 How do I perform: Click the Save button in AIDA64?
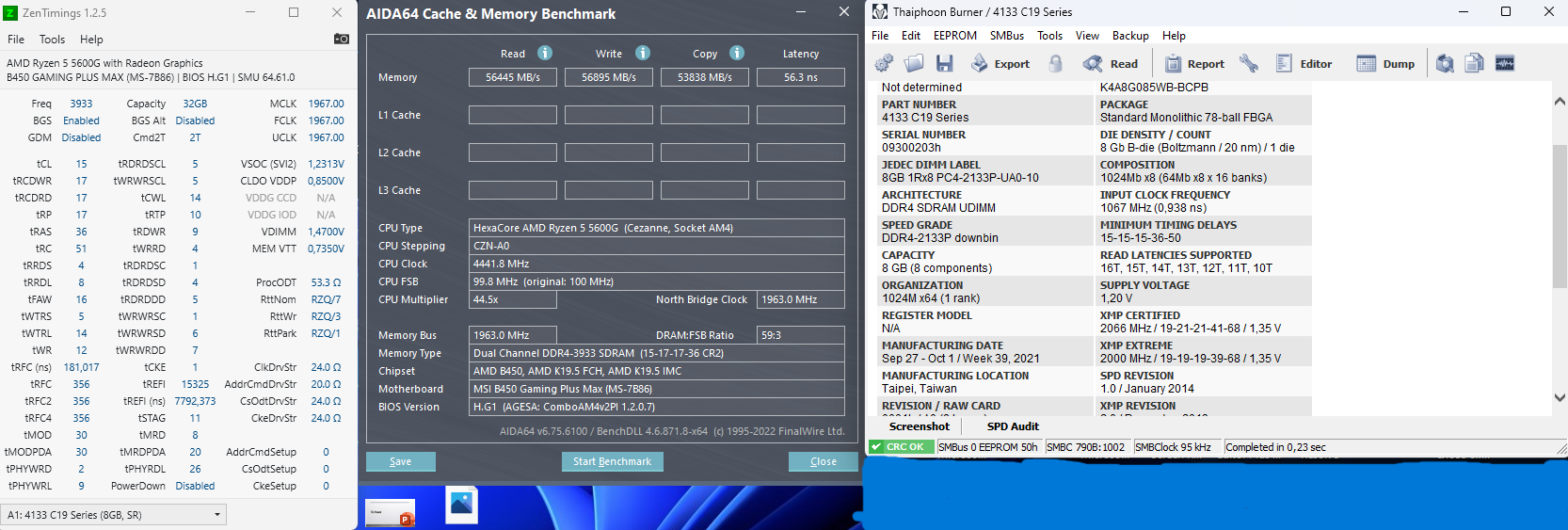(x=401, y=461)
